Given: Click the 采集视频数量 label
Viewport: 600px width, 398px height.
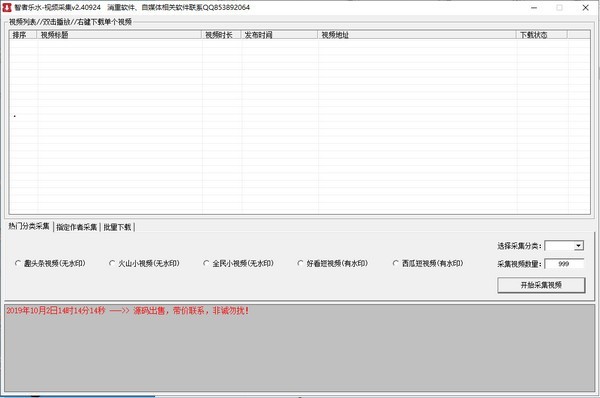Looking at the screenshot, I should click(519, 264).
